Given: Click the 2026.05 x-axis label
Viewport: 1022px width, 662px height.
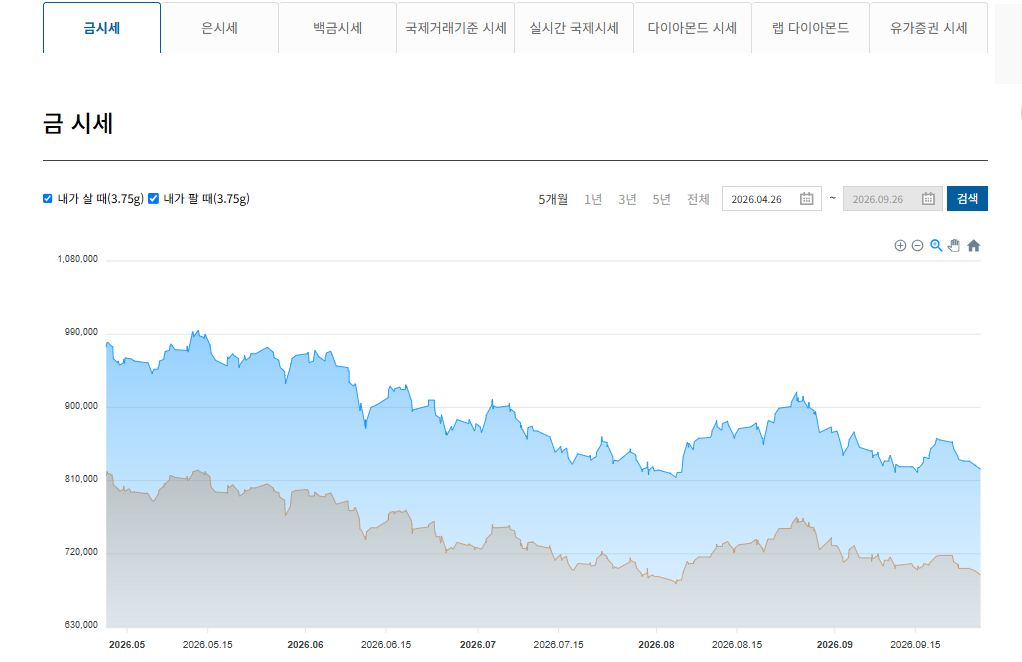Looking at the screenshot, I should (x=127, y=644).
